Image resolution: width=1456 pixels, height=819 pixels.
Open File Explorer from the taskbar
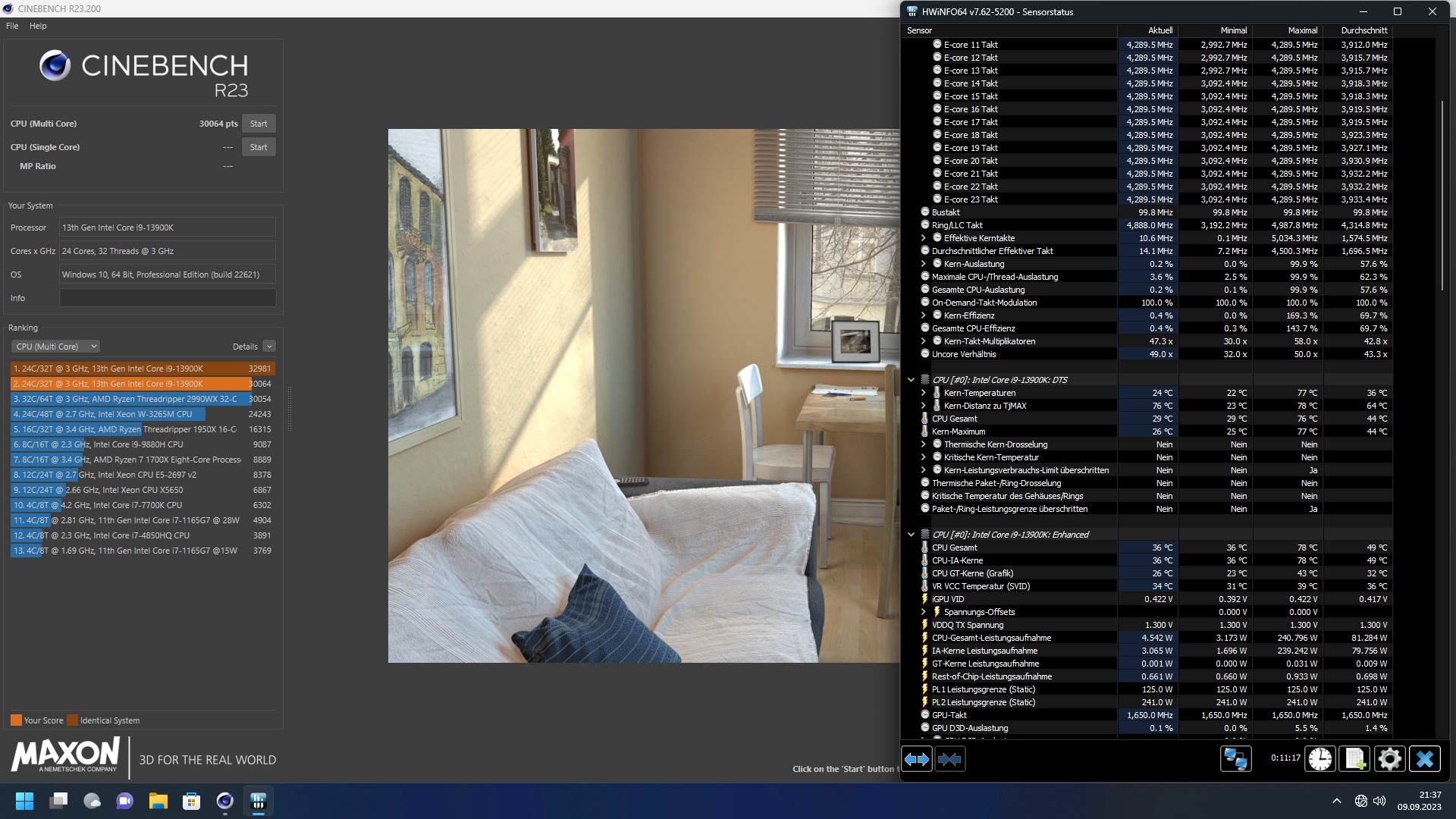158,801
